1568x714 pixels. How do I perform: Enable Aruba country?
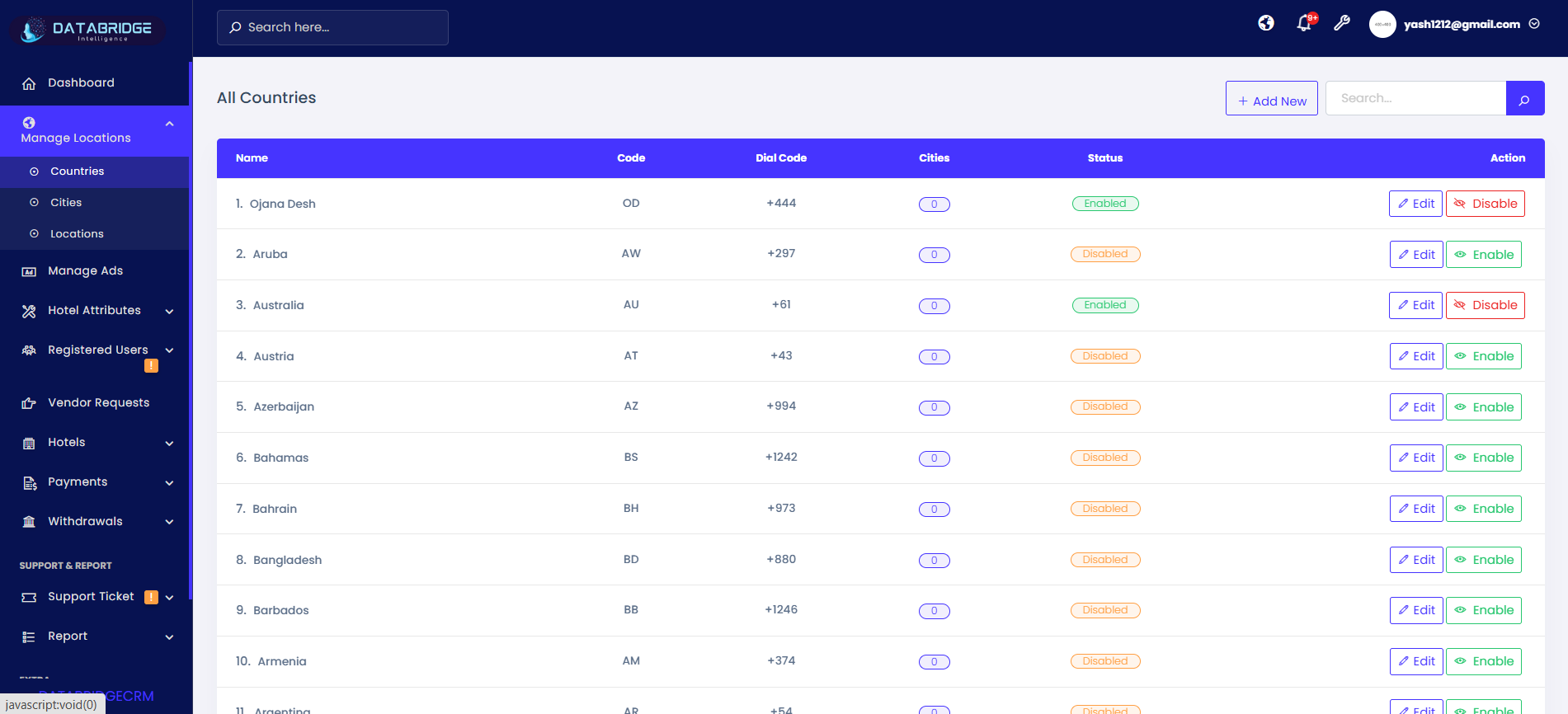(1483, 255)
